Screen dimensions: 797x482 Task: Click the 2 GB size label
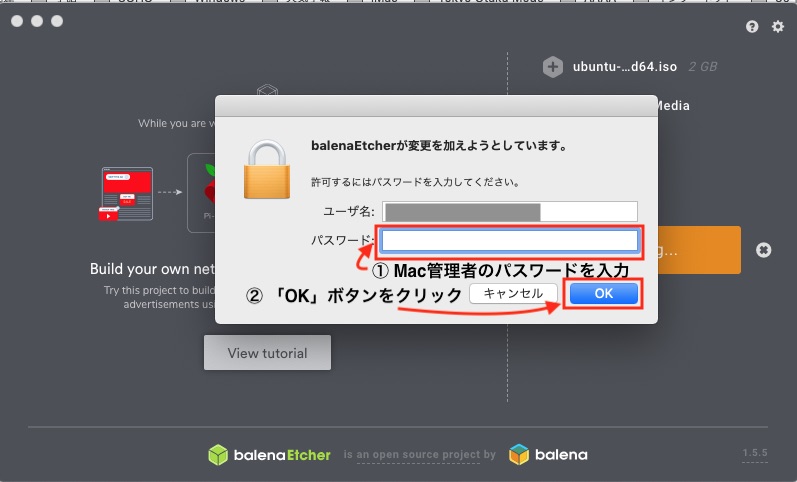coord(702,67)
